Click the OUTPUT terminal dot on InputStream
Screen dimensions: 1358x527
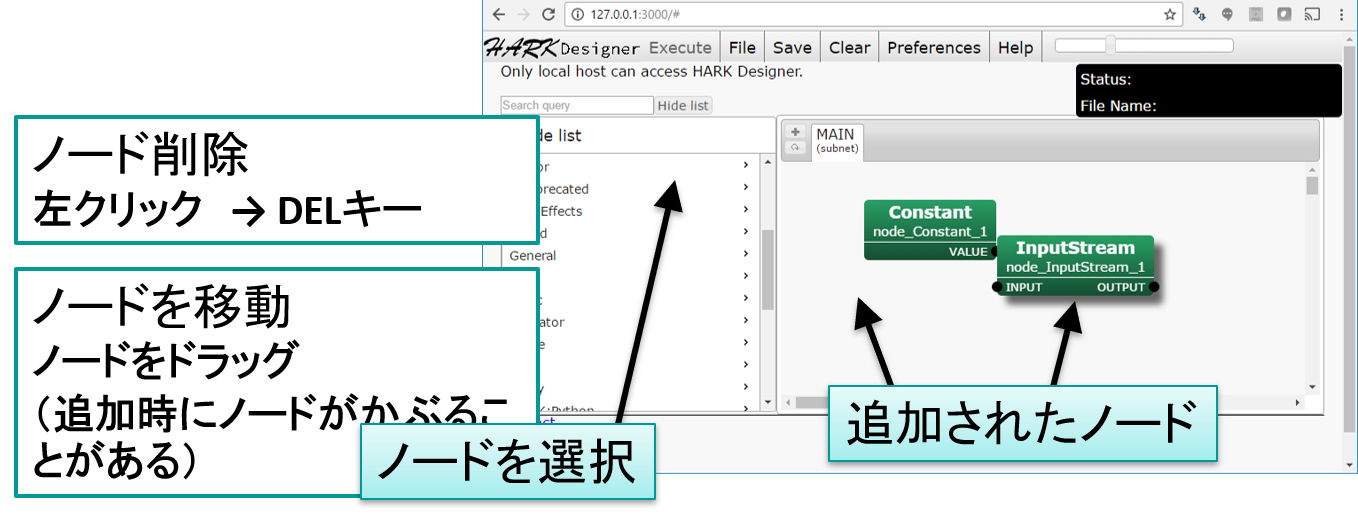point(1153,287)
